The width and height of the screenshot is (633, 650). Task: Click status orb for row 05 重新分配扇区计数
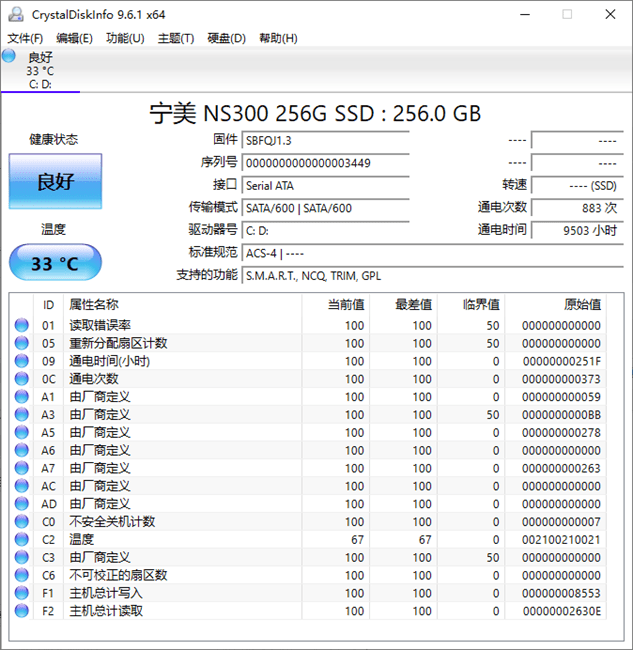coord(22,343)
